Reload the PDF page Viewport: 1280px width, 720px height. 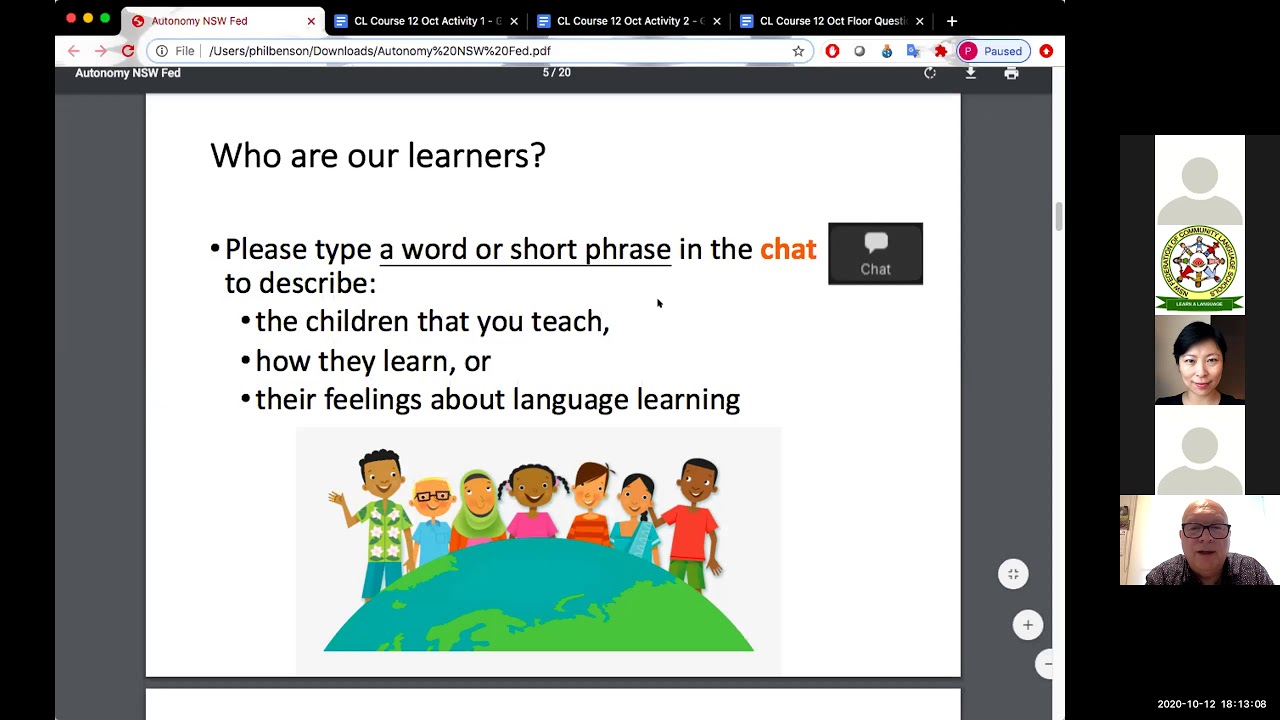[x=128, y=51]
